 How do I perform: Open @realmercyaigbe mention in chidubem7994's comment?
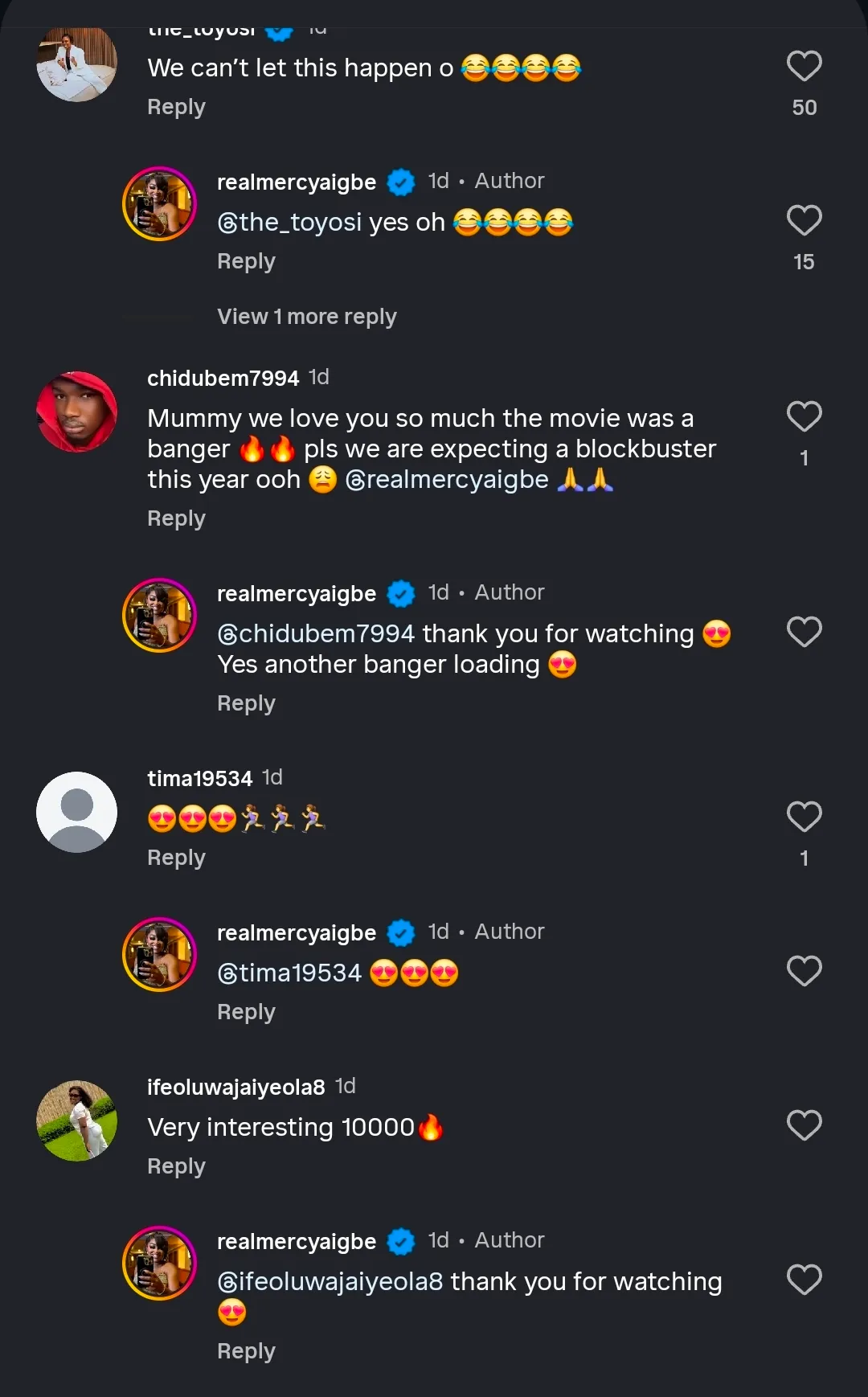tap(447, 480)
